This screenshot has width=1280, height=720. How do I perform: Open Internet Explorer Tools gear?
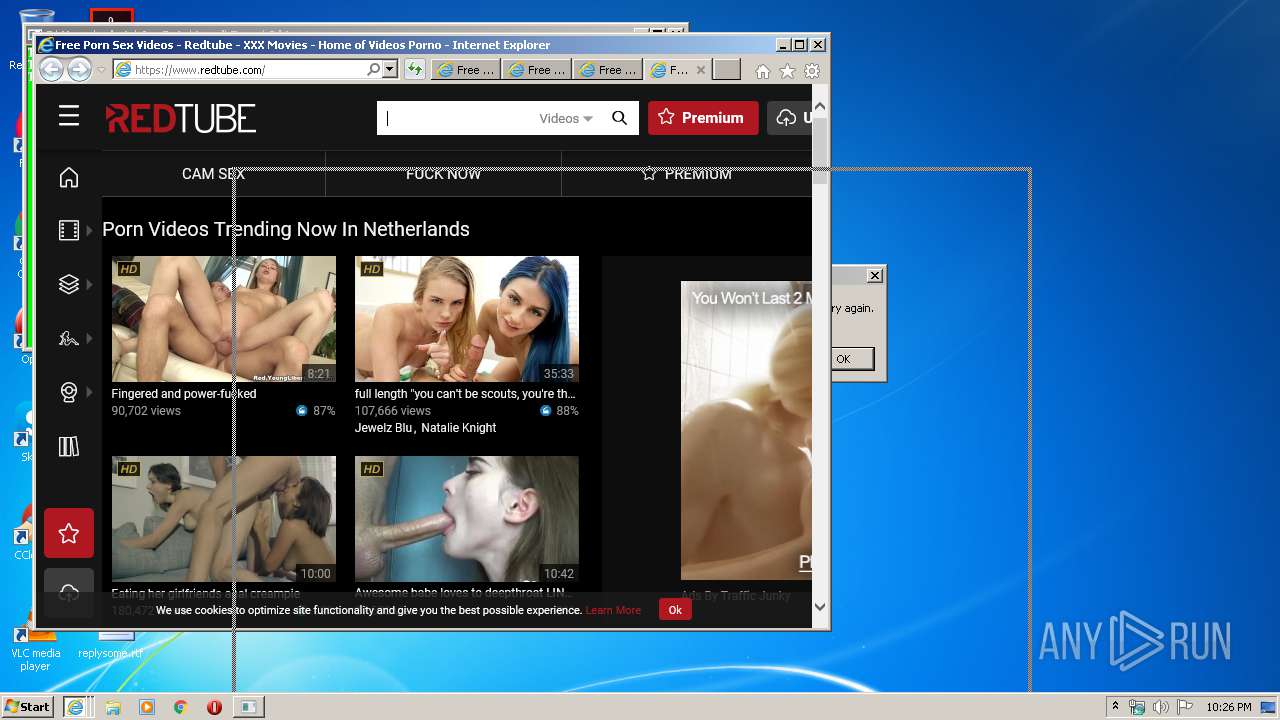pos(812,71)
